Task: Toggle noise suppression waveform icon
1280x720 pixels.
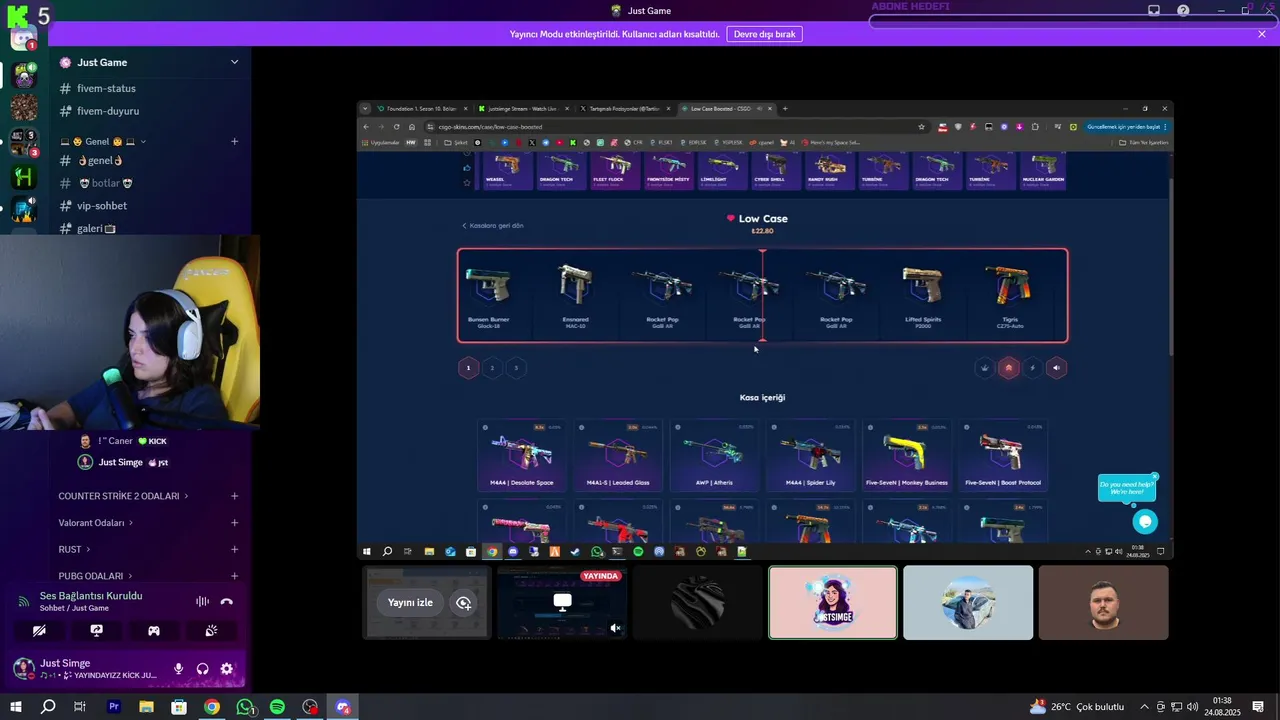Action: (x=202, y=601)
